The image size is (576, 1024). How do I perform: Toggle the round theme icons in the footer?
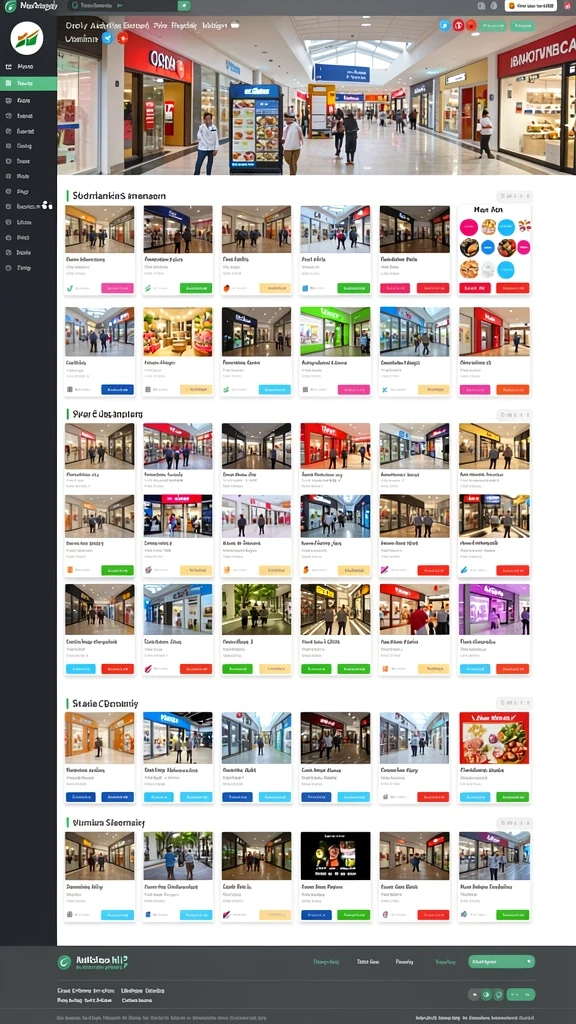487,995
